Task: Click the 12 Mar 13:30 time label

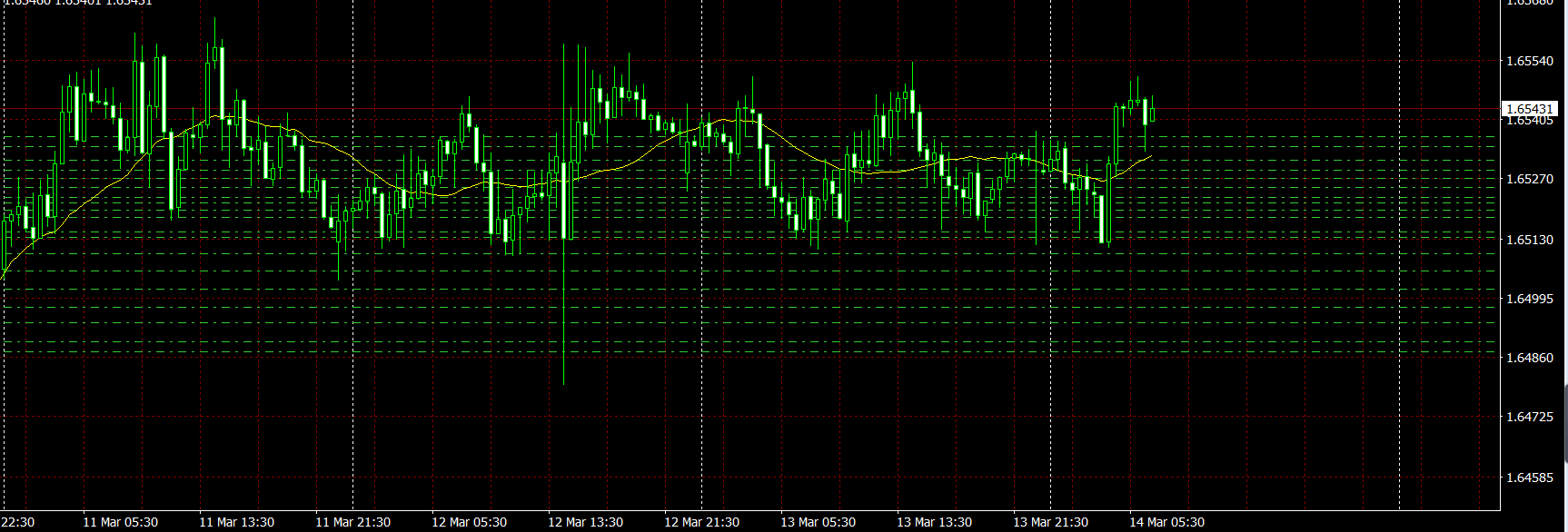Action: [586, 522]
